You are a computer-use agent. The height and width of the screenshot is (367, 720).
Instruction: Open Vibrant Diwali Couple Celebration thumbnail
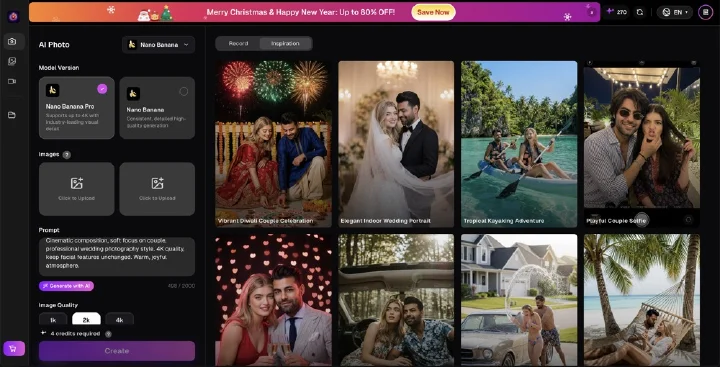[x=274, y=144]
